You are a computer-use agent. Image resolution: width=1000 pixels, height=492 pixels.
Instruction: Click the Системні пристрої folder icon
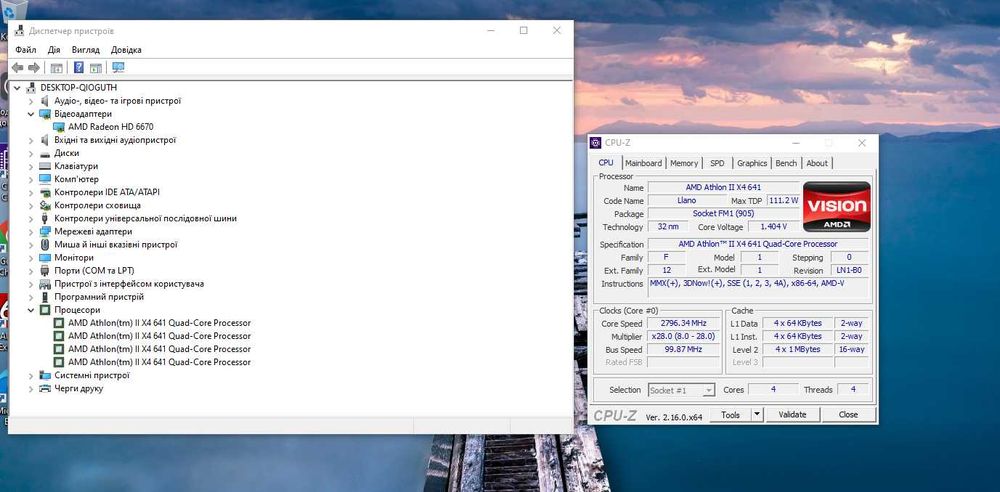click(45, 375)
